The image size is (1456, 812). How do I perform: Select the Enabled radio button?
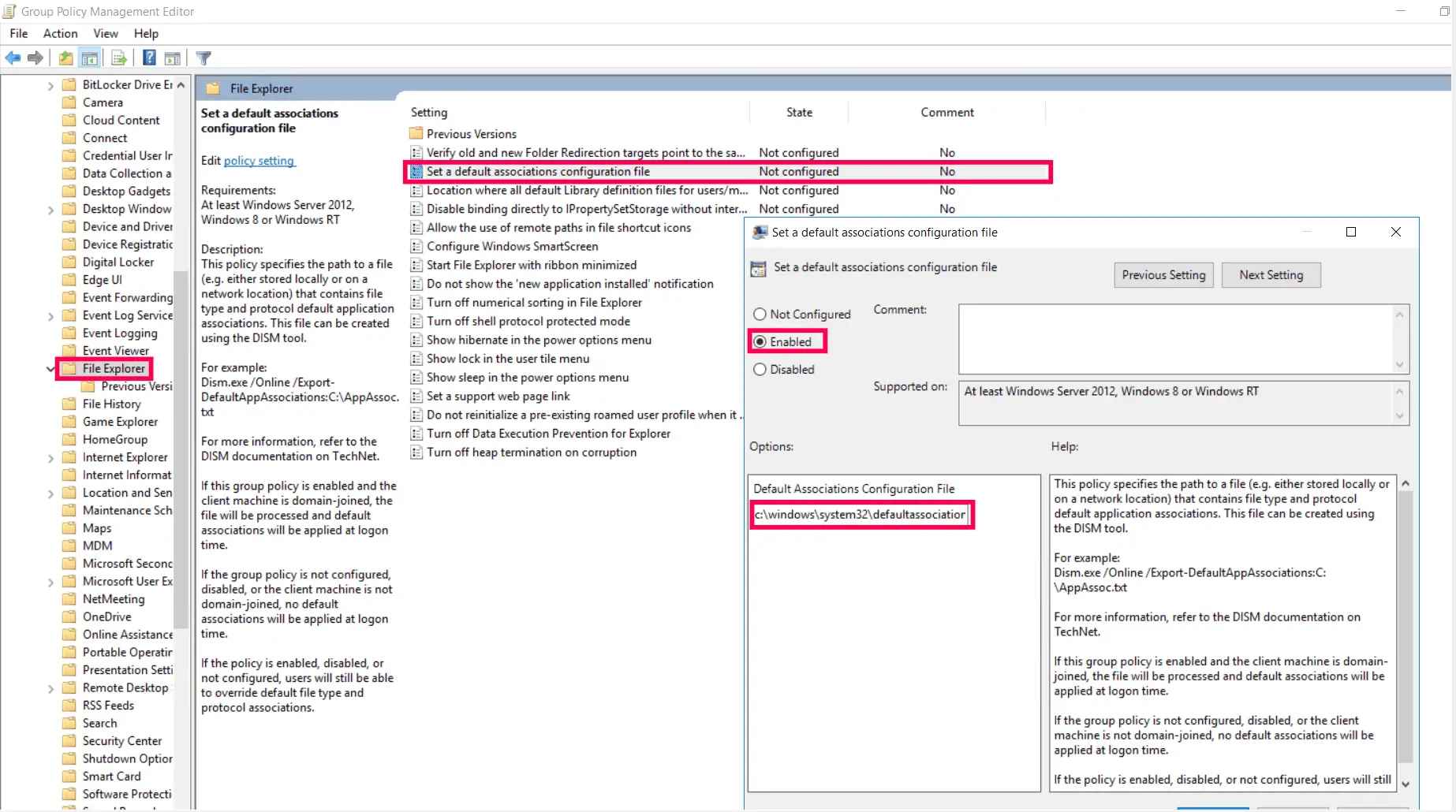point(760,341)
